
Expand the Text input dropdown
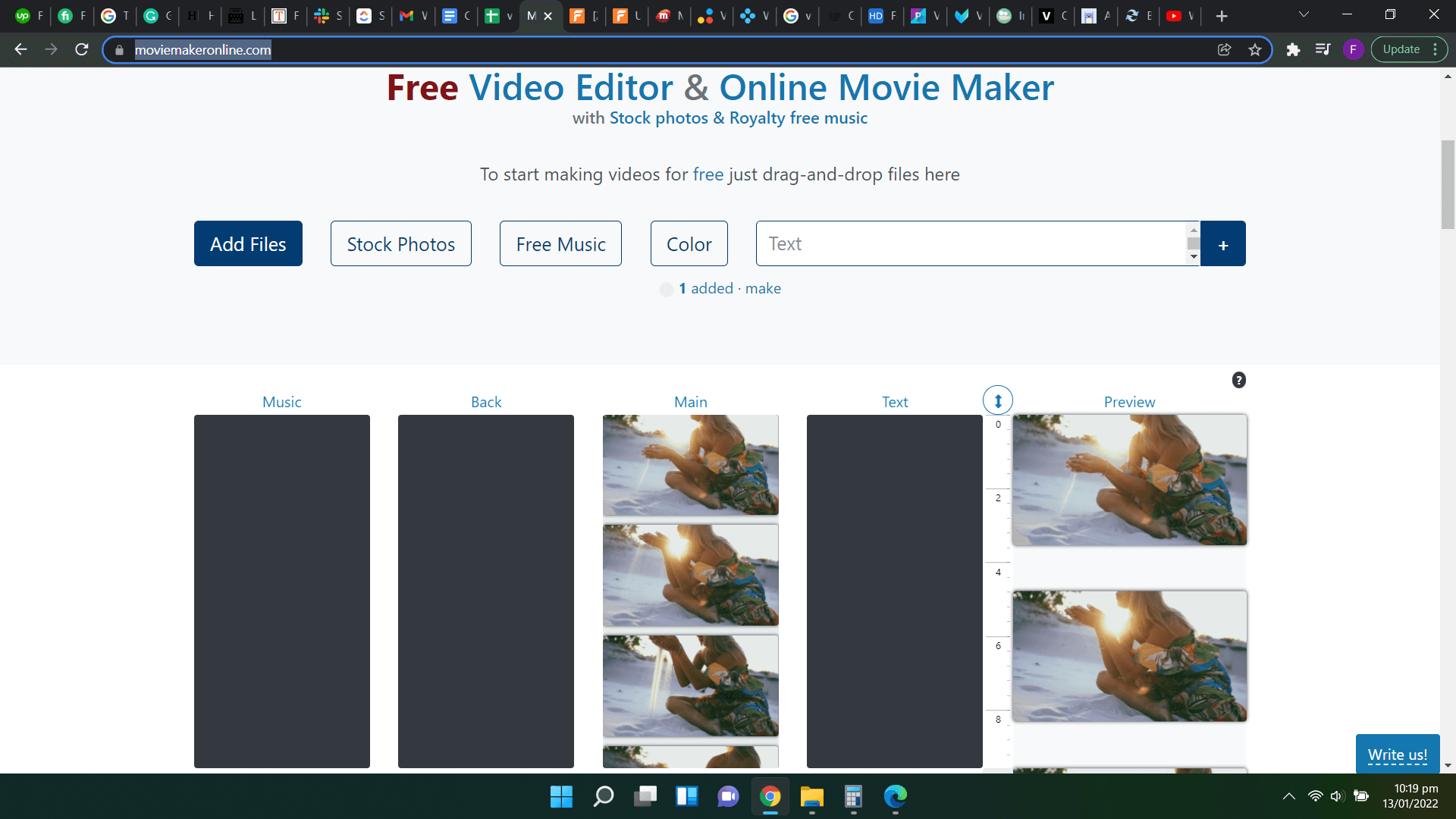click(x=1194, y=258)
